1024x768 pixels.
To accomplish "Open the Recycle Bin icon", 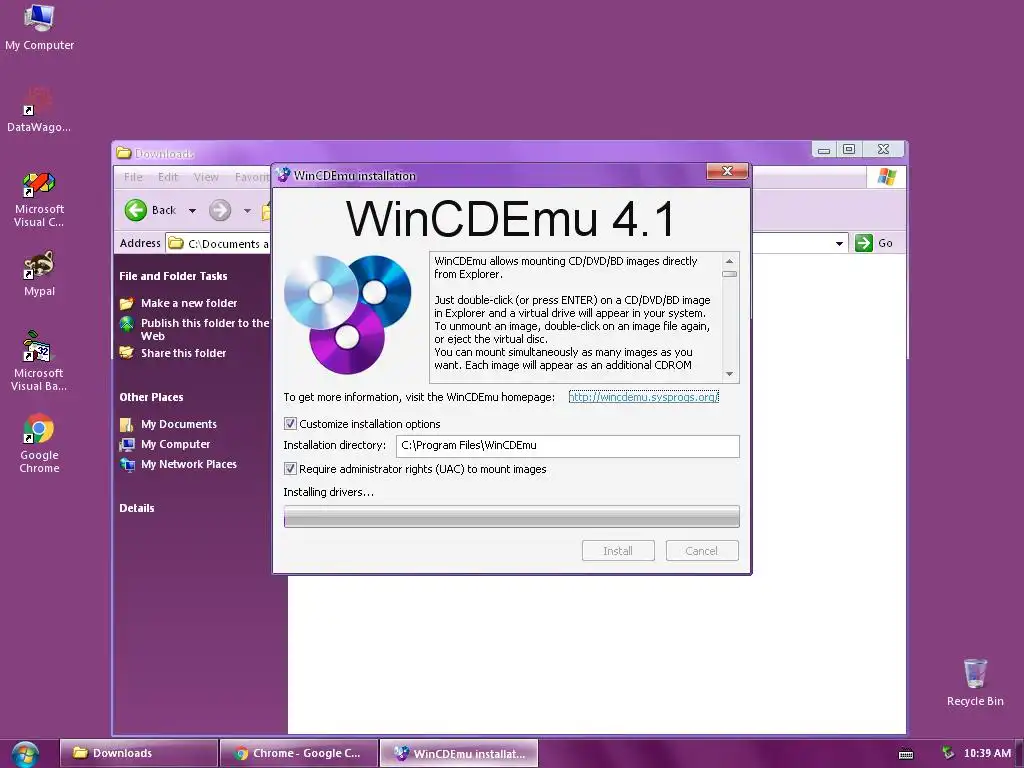I will pos(975,682).
